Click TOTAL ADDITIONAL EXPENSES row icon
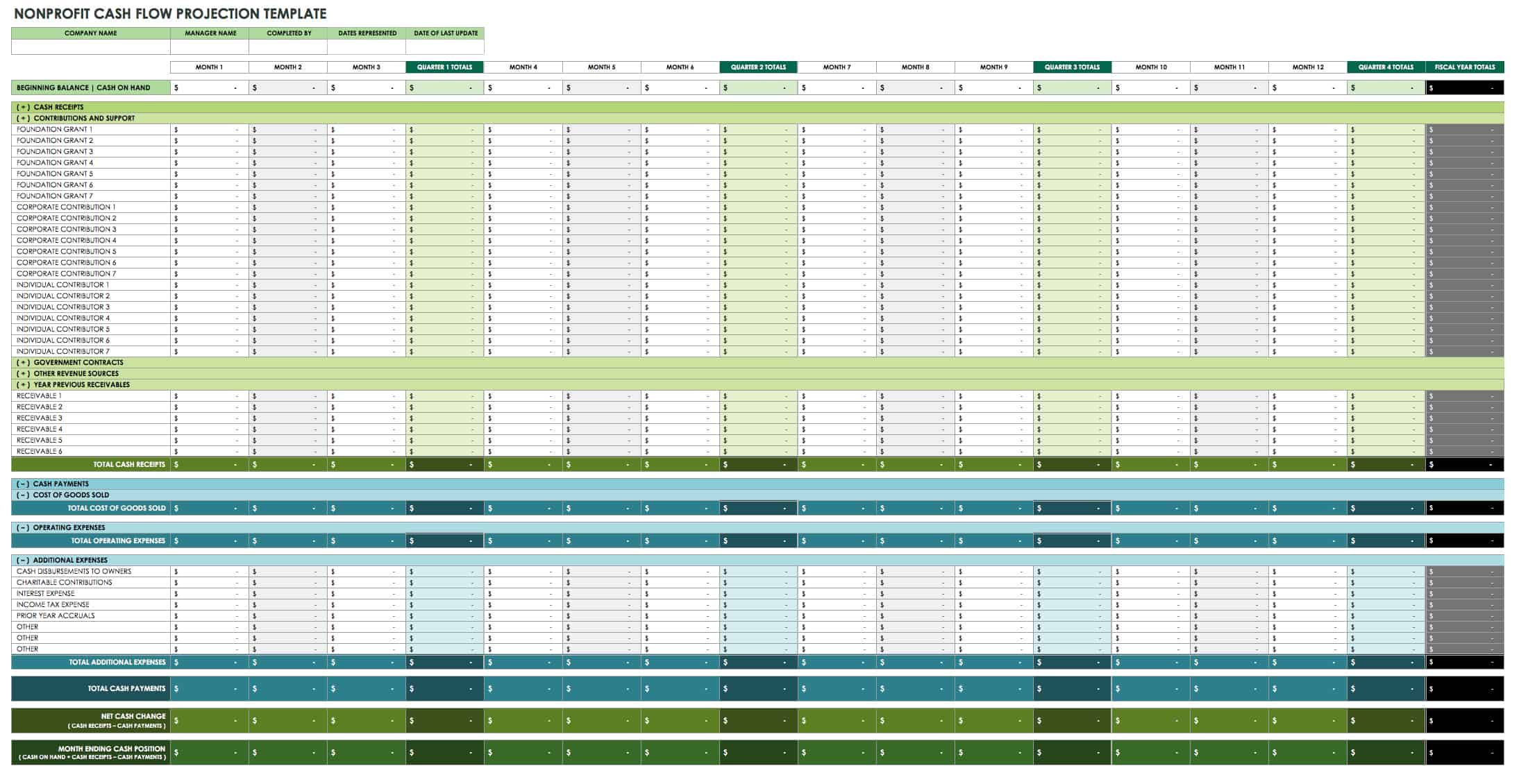 click(x=91, y=661)
